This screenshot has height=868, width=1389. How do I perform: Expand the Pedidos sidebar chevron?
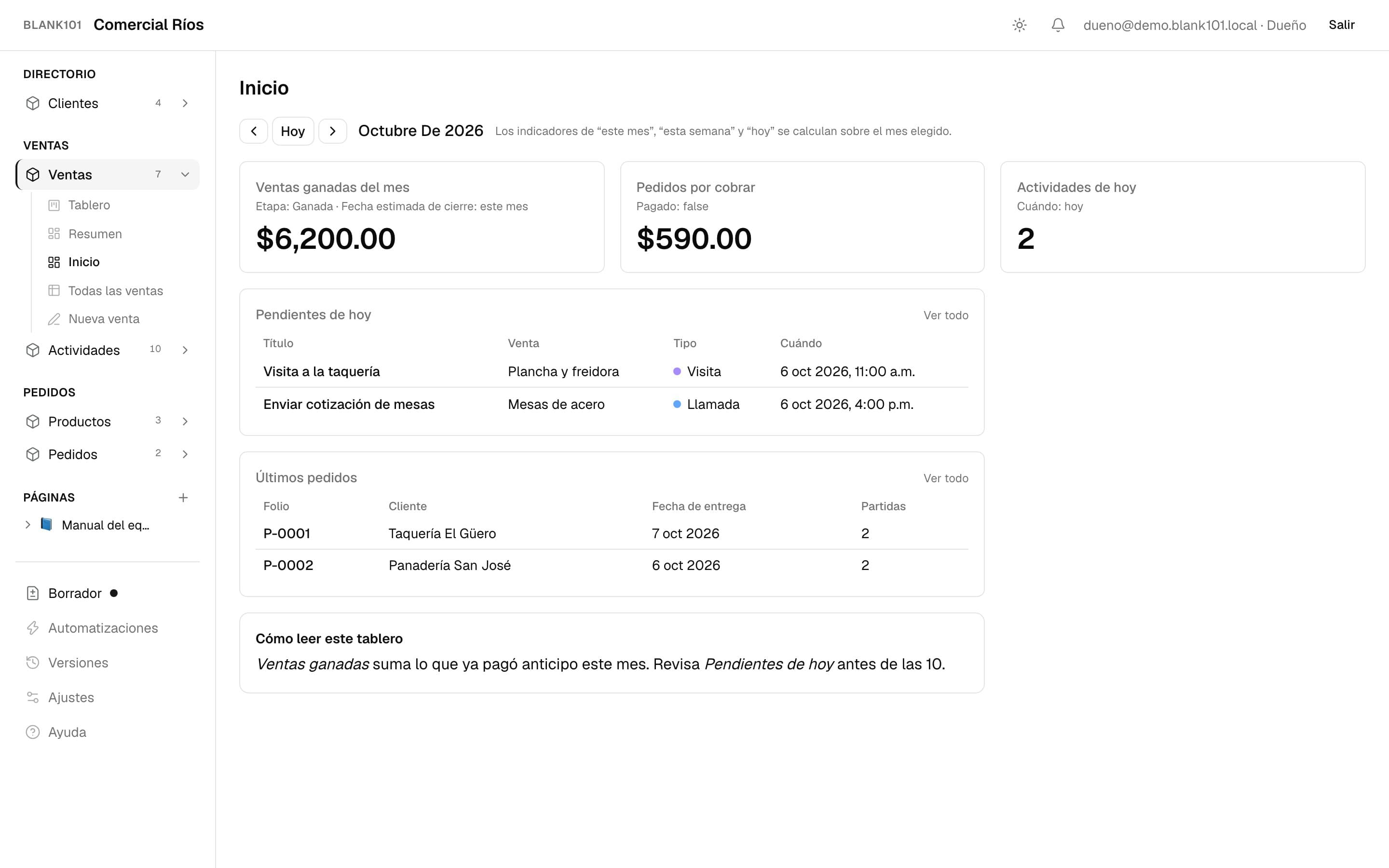click(x=185, y=454)
